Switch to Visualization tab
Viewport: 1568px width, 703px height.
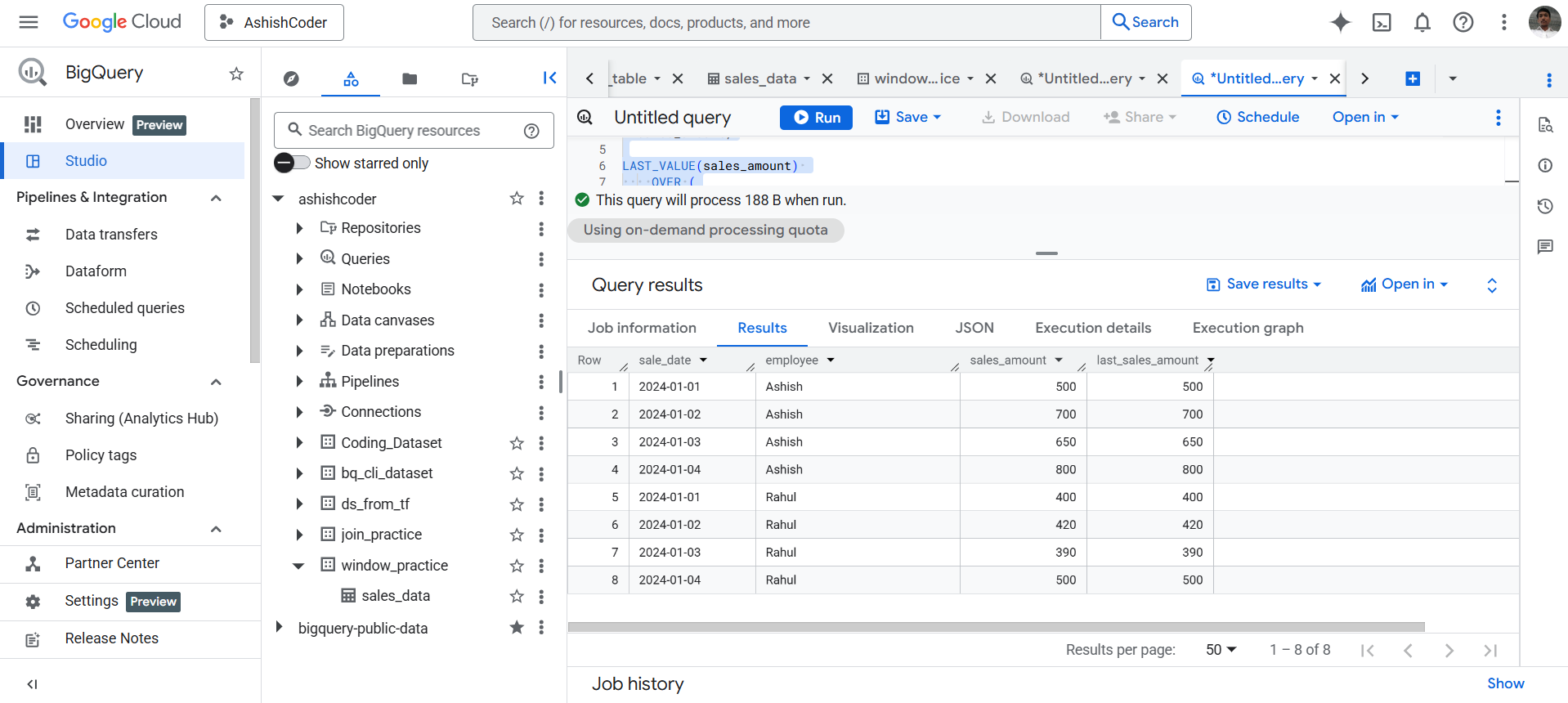tap(871, 328)
